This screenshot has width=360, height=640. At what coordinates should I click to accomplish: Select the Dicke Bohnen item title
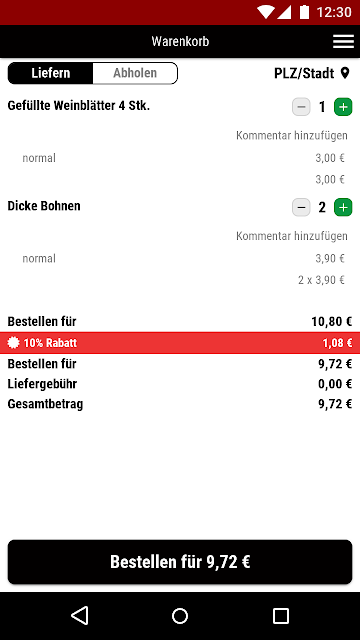coord(44,206)
